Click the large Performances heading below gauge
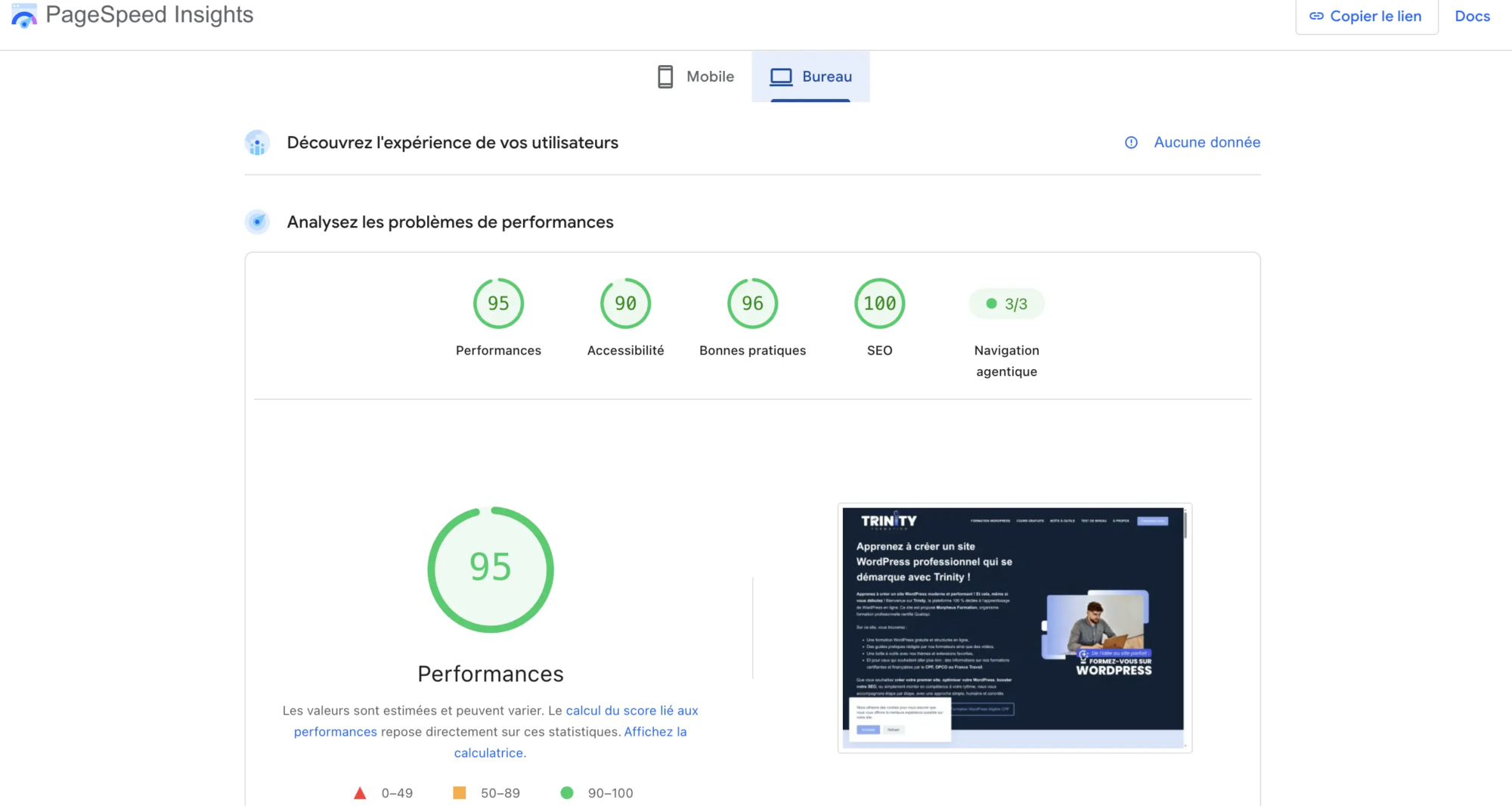The image size is (1512, 806). click(x=491, y=674)
